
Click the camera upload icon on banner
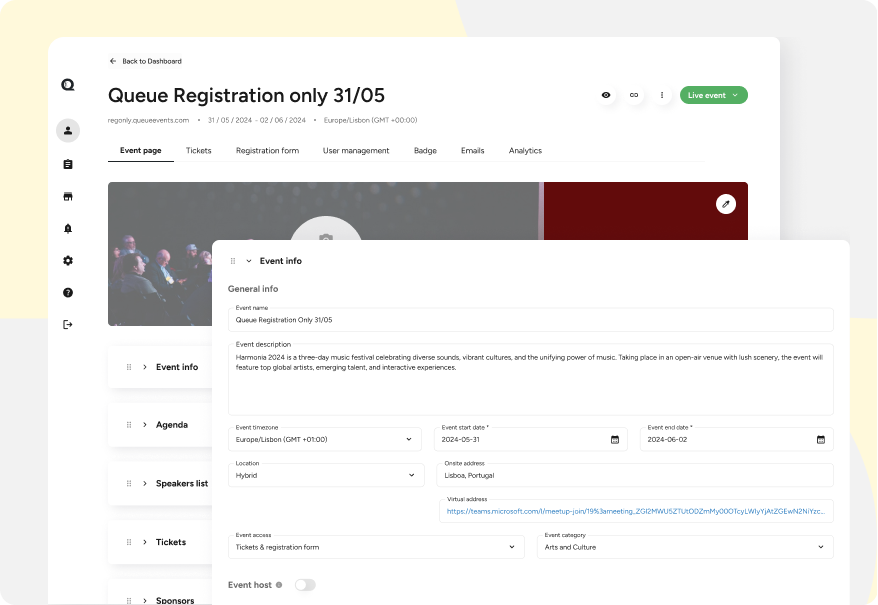326,238
